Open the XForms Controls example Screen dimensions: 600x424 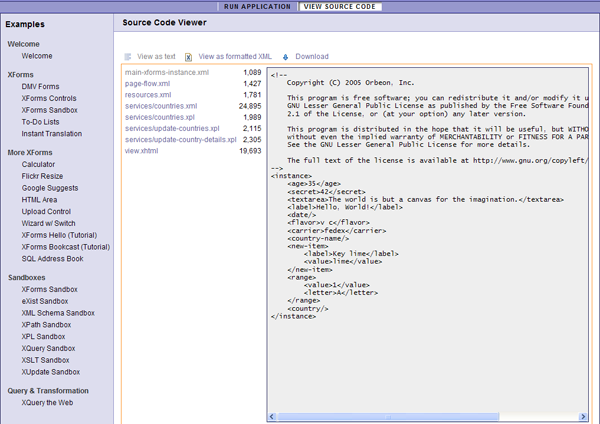pyautogui.click(x=49, y=98)
